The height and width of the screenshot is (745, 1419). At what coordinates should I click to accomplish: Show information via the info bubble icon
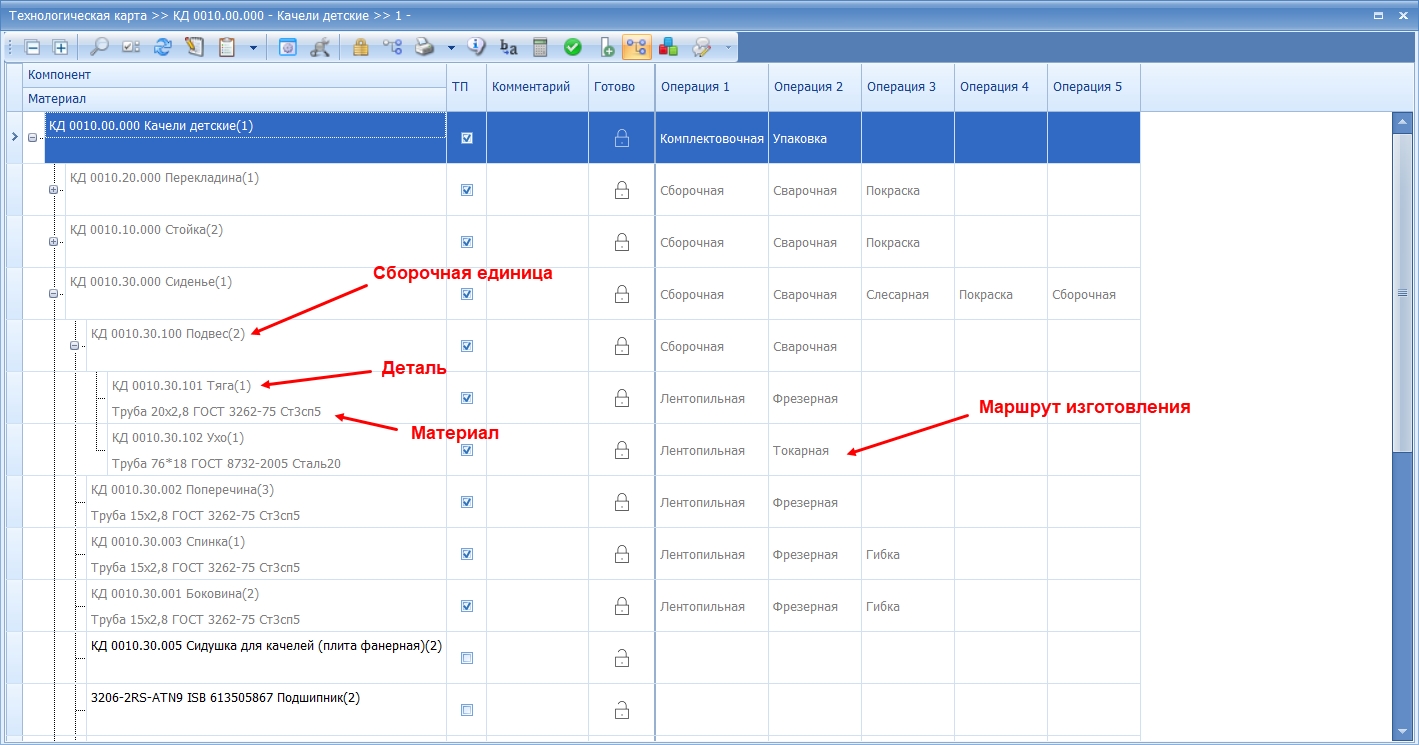(476, 47)
